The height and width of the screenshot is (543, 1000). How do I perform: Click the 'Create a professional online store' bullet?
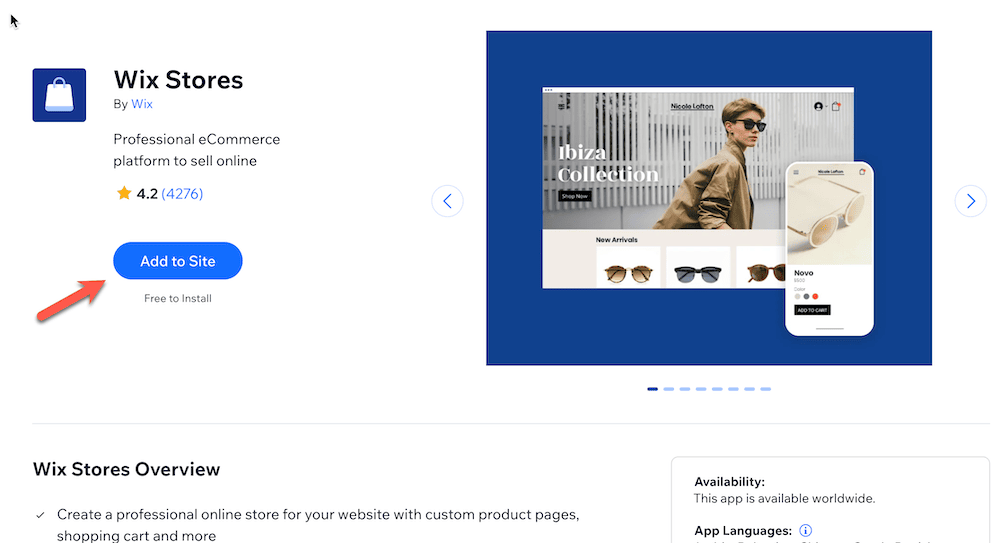[x=318, y=524]
